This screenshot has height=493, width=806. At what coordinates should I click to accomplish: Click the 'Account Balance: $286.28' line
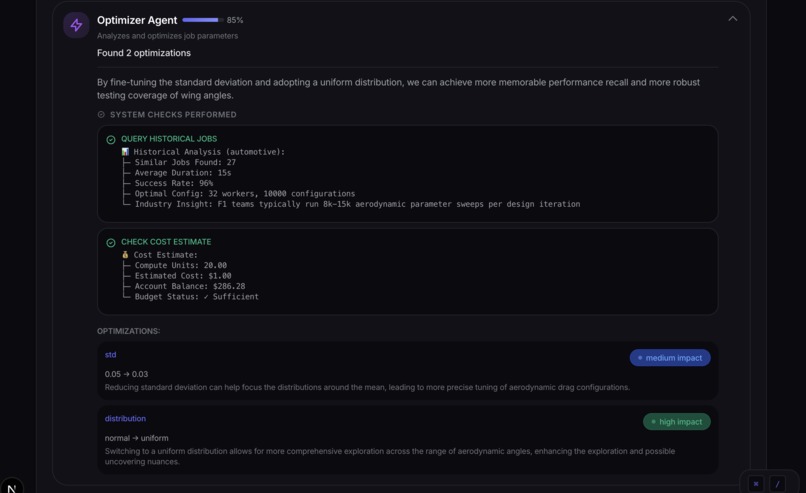tap(190, 286)
